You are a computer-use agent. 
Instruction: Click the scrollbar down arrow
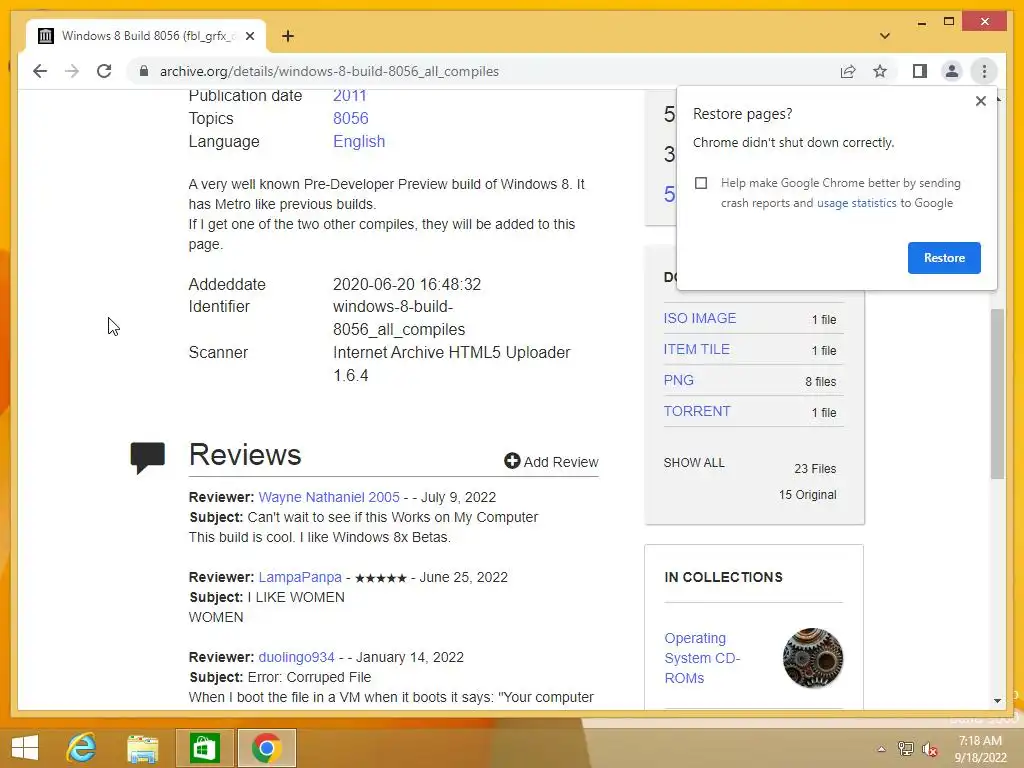[x=997, y=701]
